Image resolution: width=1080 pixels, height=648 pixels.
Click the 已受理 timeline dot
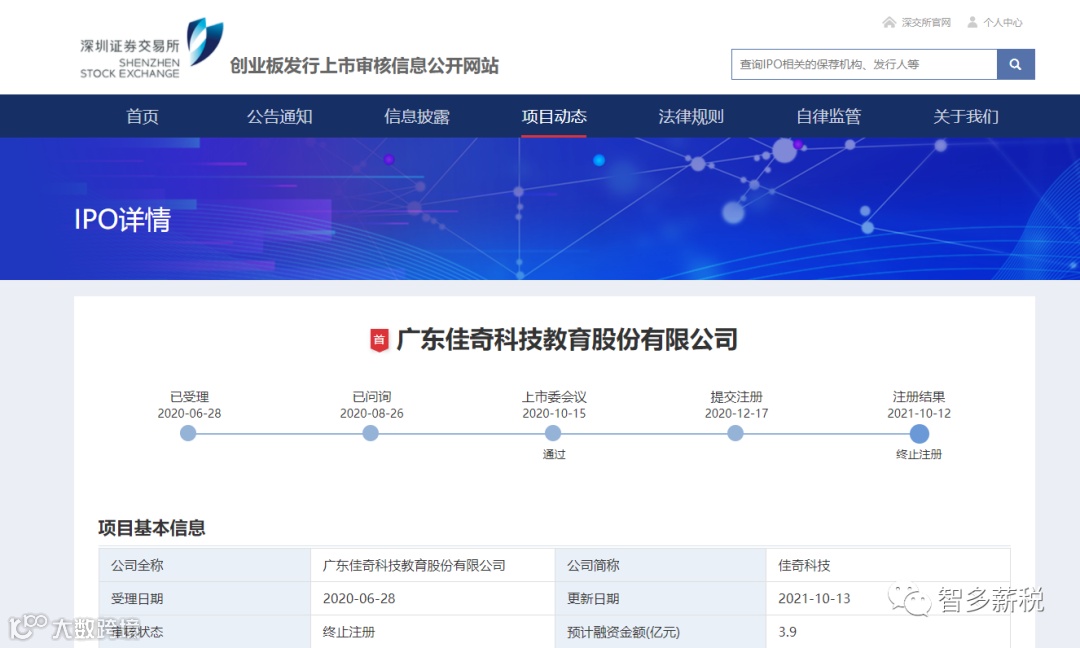188,433
